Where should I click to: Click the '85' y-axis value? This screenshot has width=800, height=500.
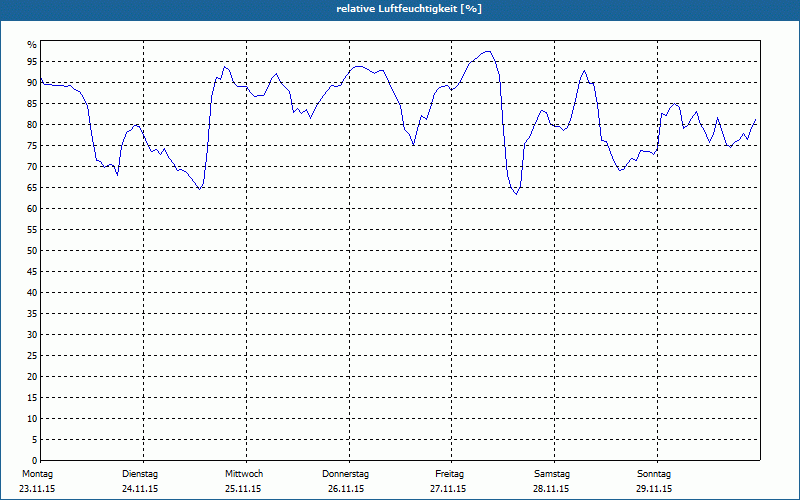pyautogui.click(x=32, y=104)
